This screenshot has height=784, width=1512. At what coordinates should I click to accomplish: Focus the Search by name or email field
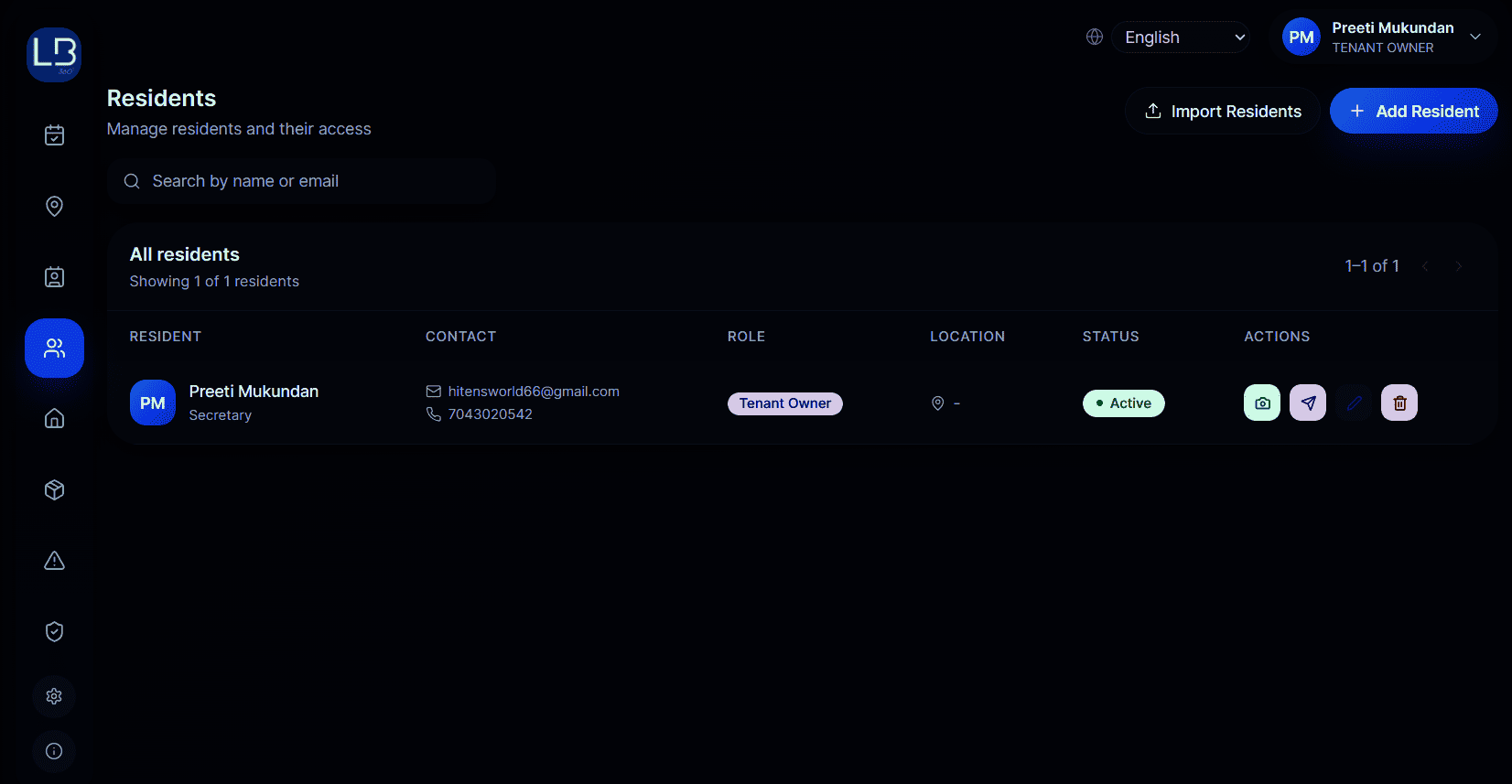pyautogui.click(x=302, y=181)
